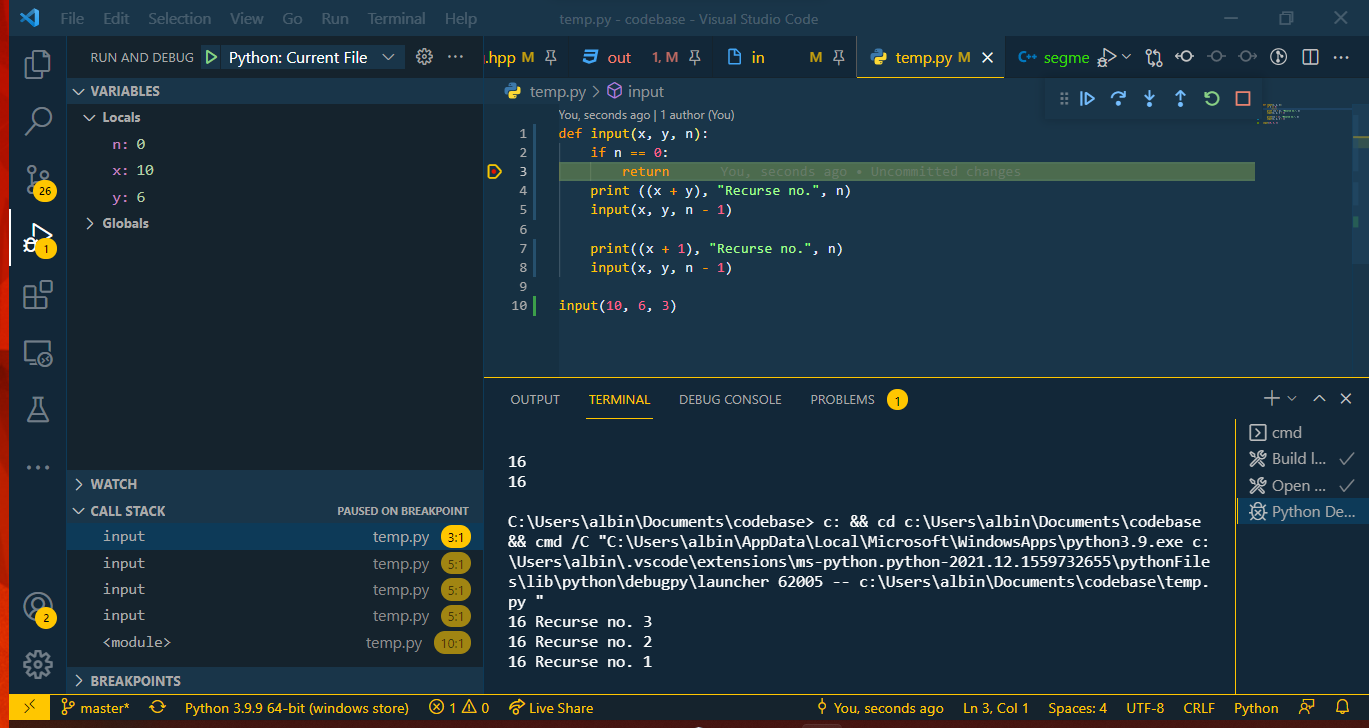Open Source Control view with 26 badge
Screen dimensions: 1369x728
coord(38,180)
